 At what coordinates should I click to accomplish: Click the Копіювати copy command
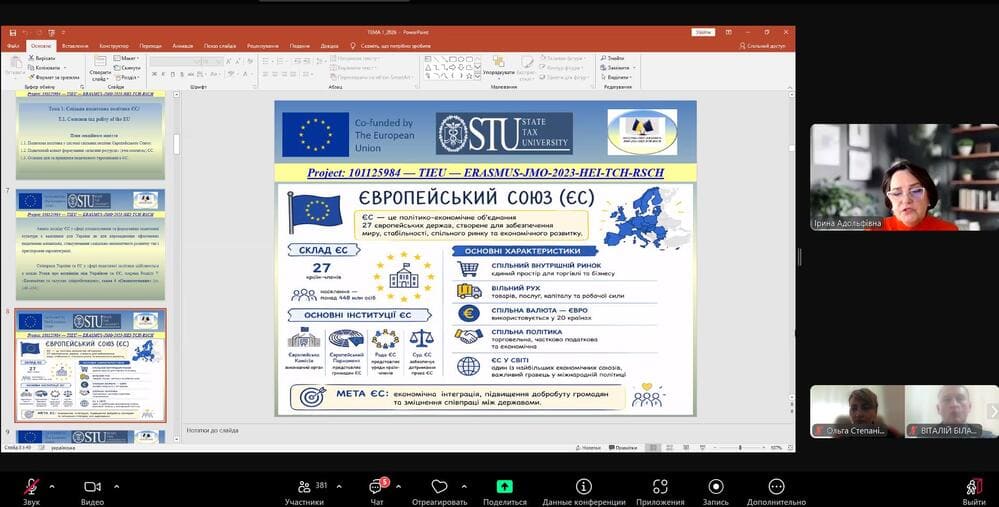(x=45, y=68)
